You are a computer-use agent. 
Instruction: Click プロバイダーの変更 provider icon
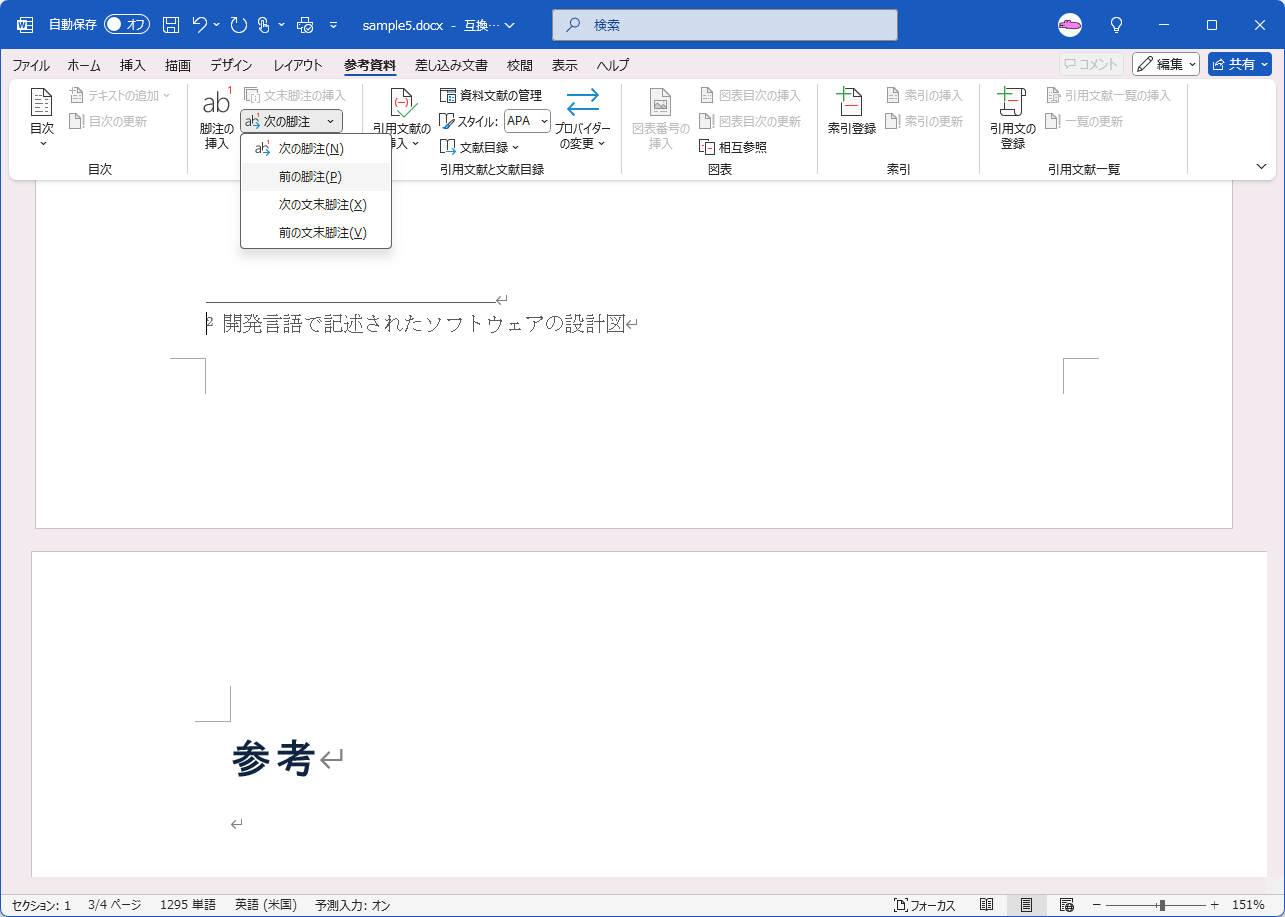tap(582, 119)
